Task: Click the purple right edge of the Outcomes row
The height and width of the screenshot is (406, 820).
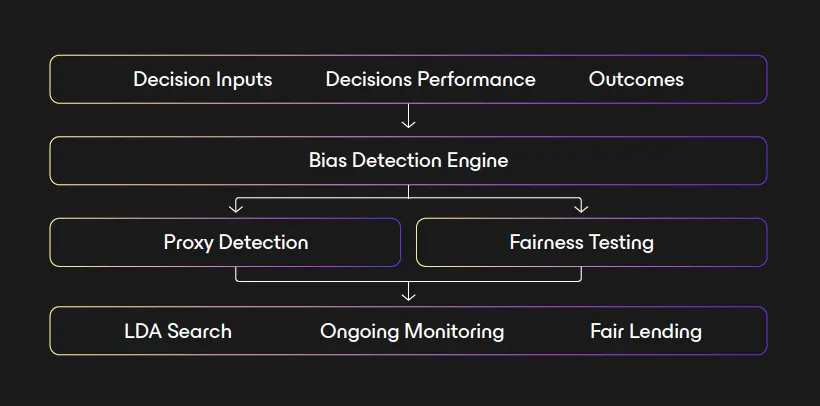Action: (767, 79)
